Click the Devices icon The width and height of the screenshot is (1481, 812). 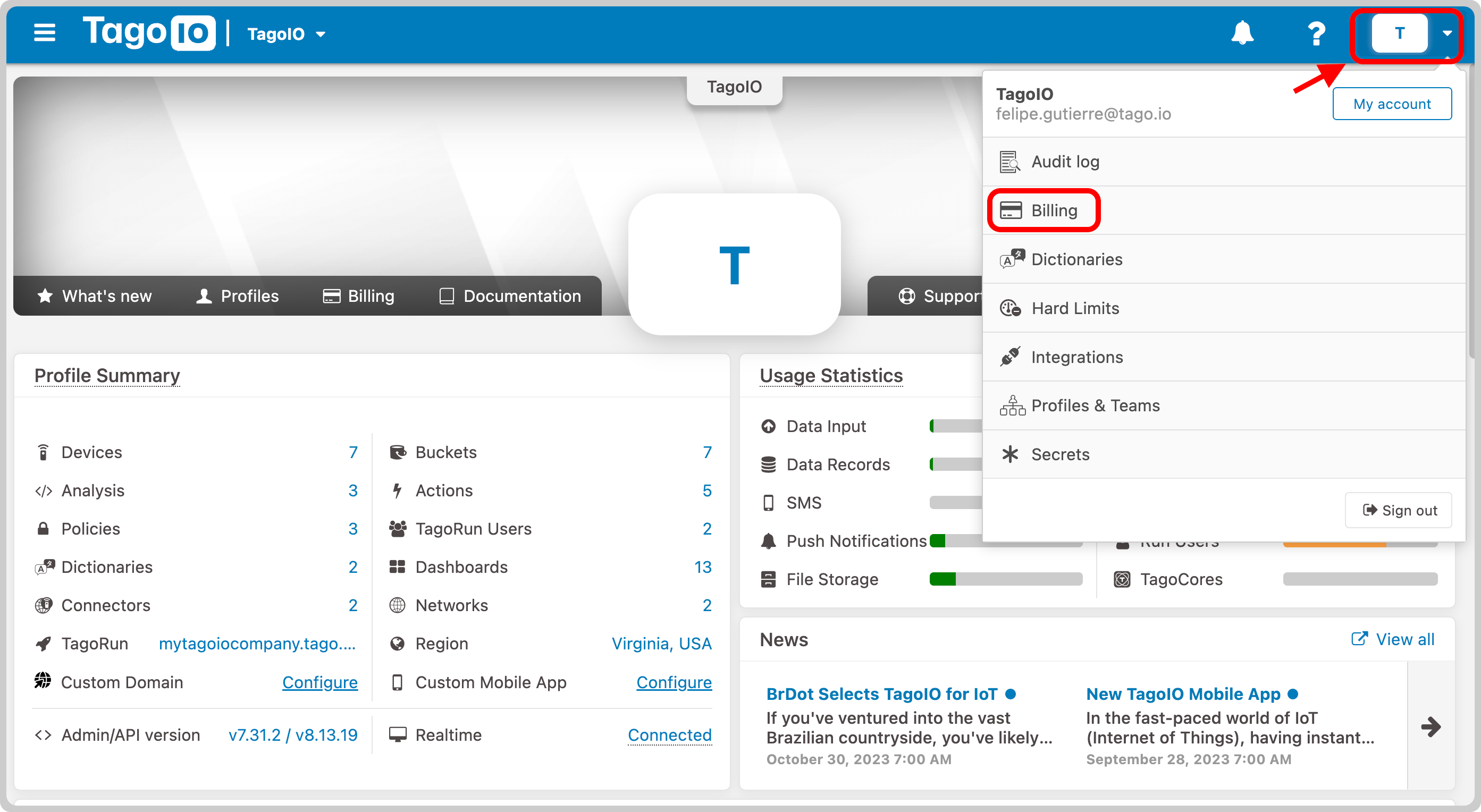click(x=43, y=452)
